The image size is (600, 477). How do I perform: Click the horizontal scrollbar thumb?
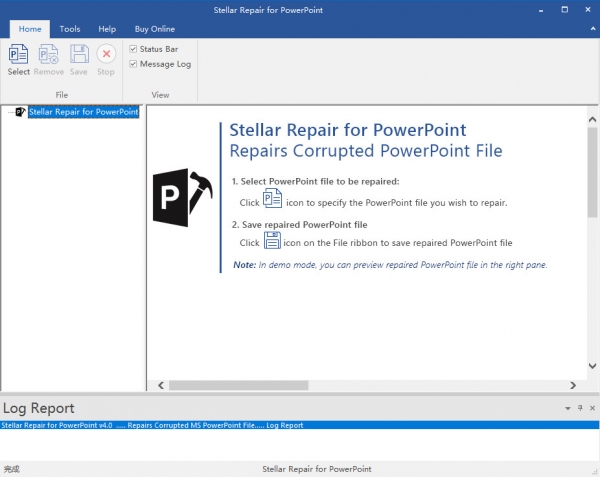click(239, 385)
